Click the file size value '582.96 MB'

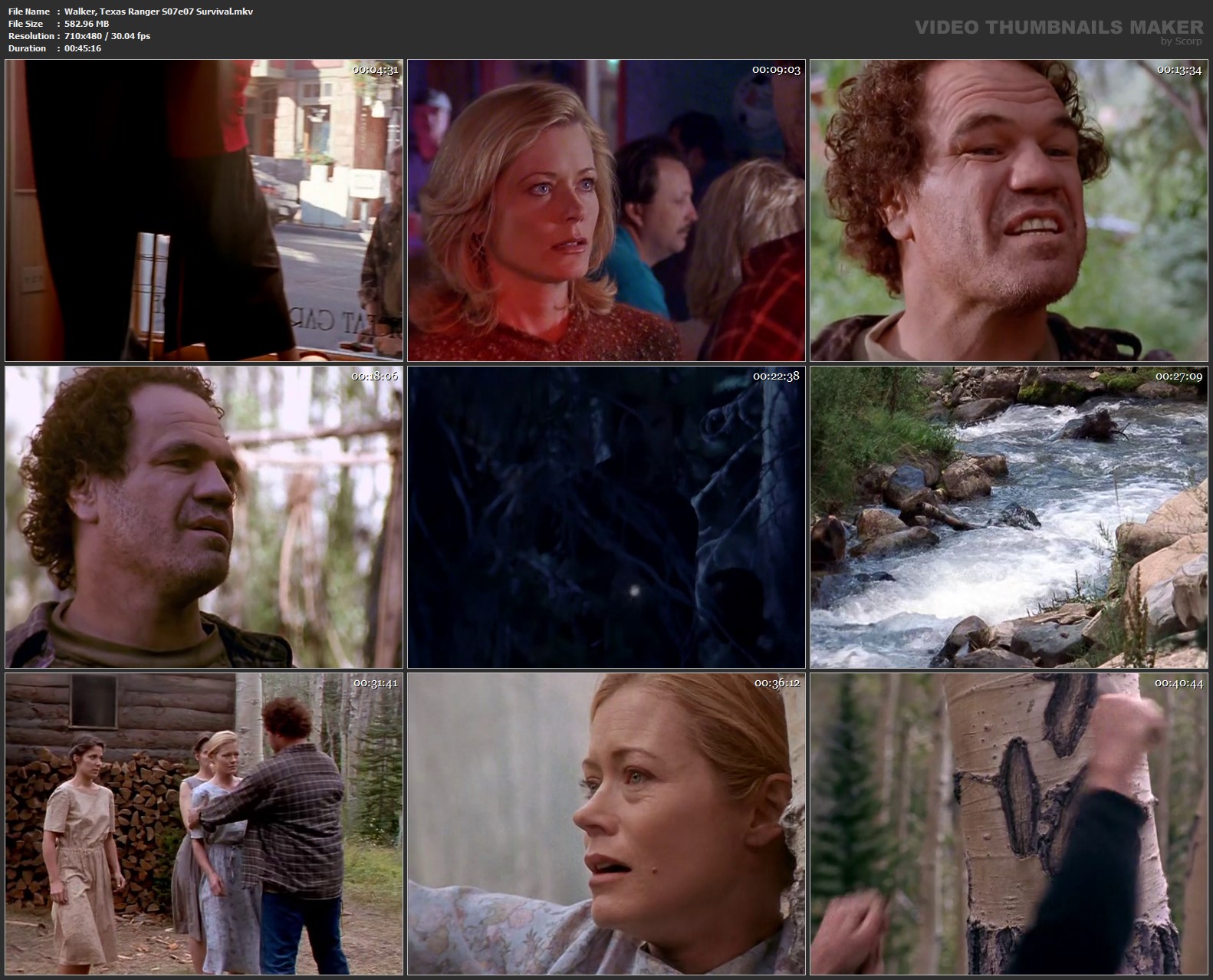(87, 24)
